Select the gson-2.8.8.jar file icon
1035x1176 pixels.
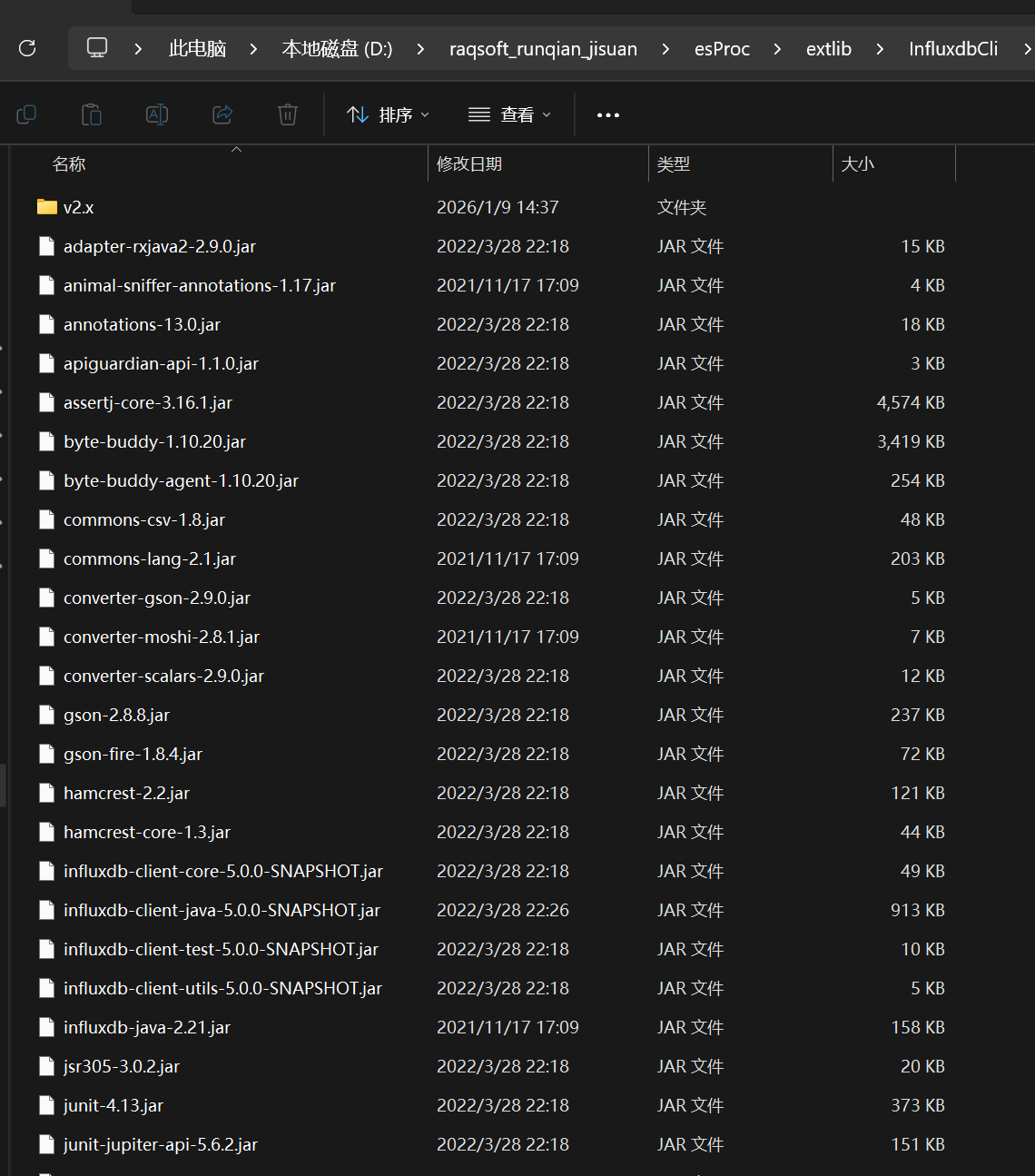(47, 716)
